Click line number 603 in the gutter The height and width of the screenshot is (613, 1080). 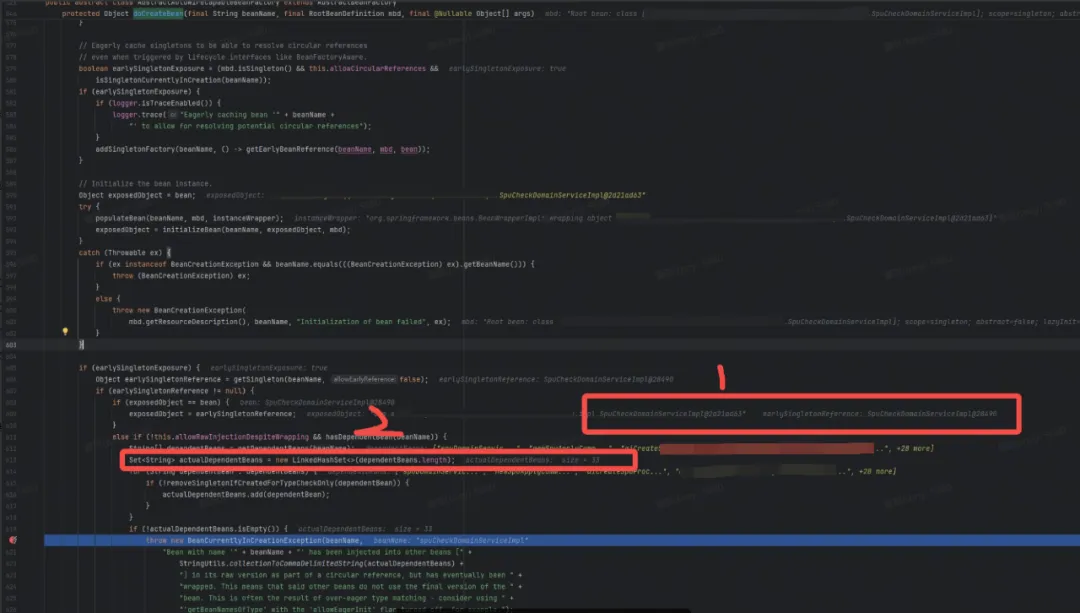click(x=11, y=345)
